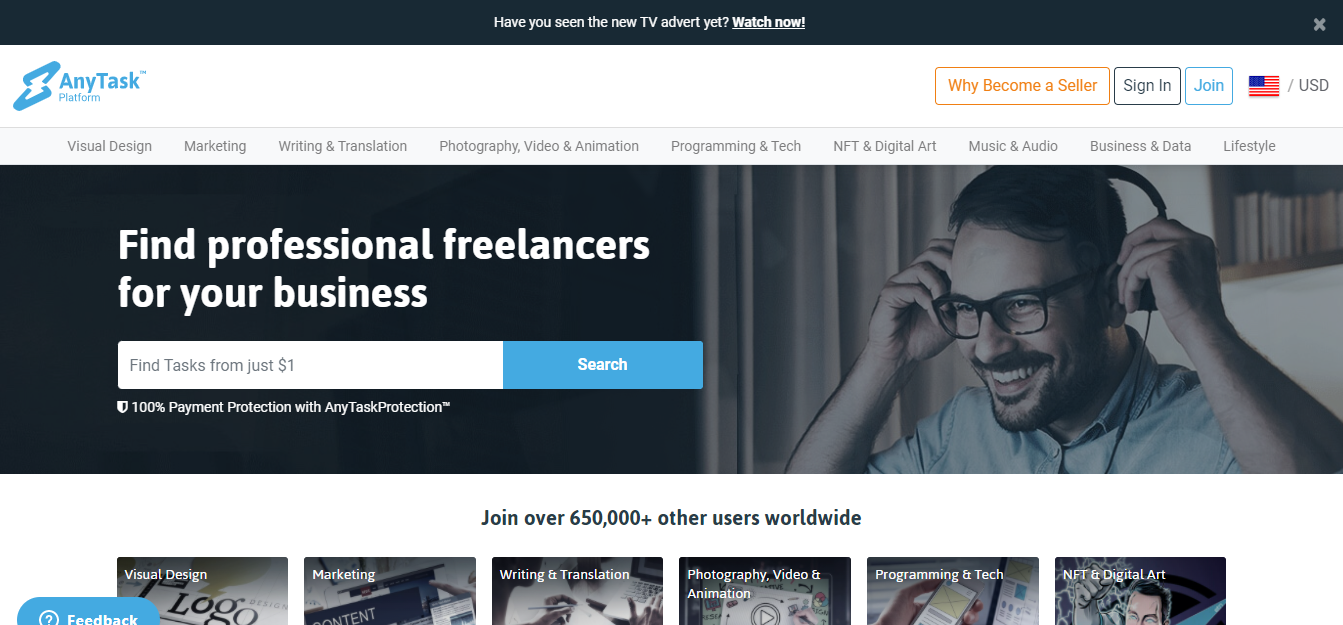The image size is (1343, 625).
Task: Select NFT & Digital Art in navigation bar
Action: click(x=885, y=146)
